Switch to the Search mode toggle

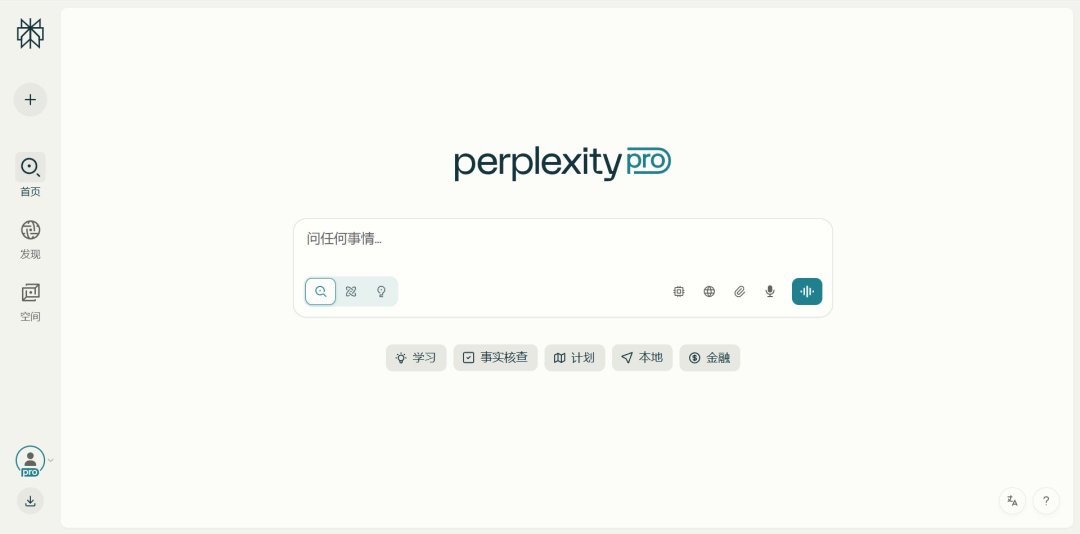[x=321, y=292]
